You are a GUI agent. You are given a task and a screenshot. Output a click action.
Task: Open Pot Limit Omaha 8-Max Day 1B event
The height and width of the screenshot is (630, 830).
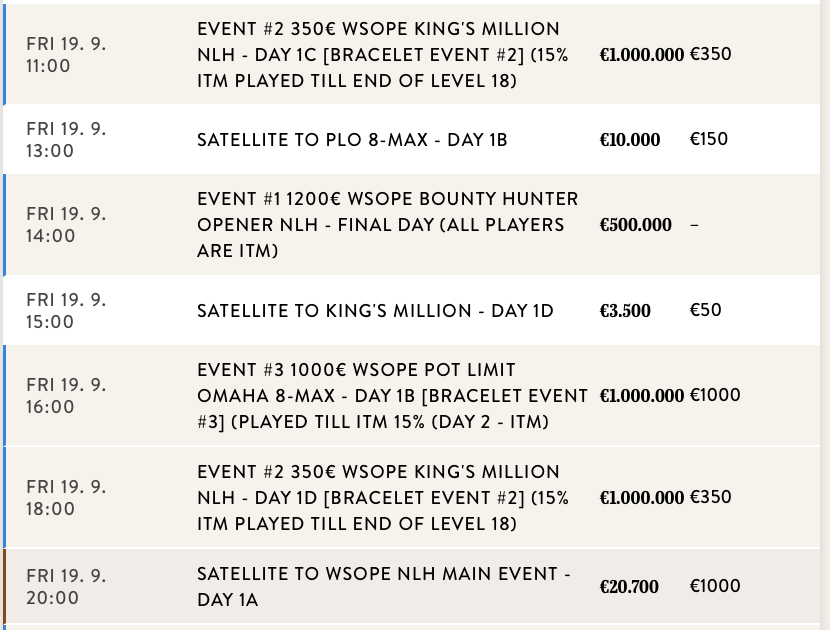pyautogui.click(x=392, y=396)
